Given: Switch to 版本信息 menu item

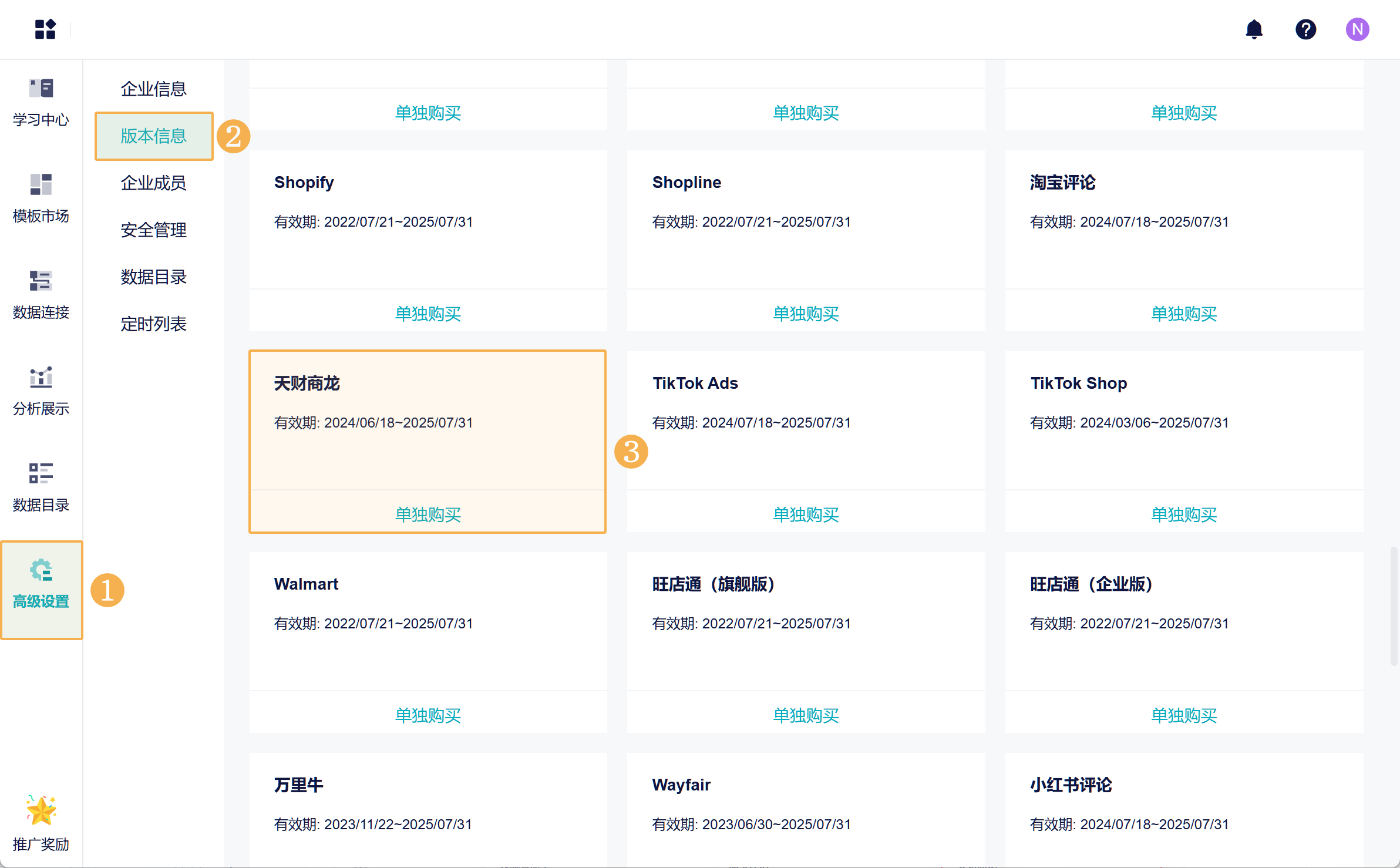Looking at the screenshot, I should pos(153,136).
